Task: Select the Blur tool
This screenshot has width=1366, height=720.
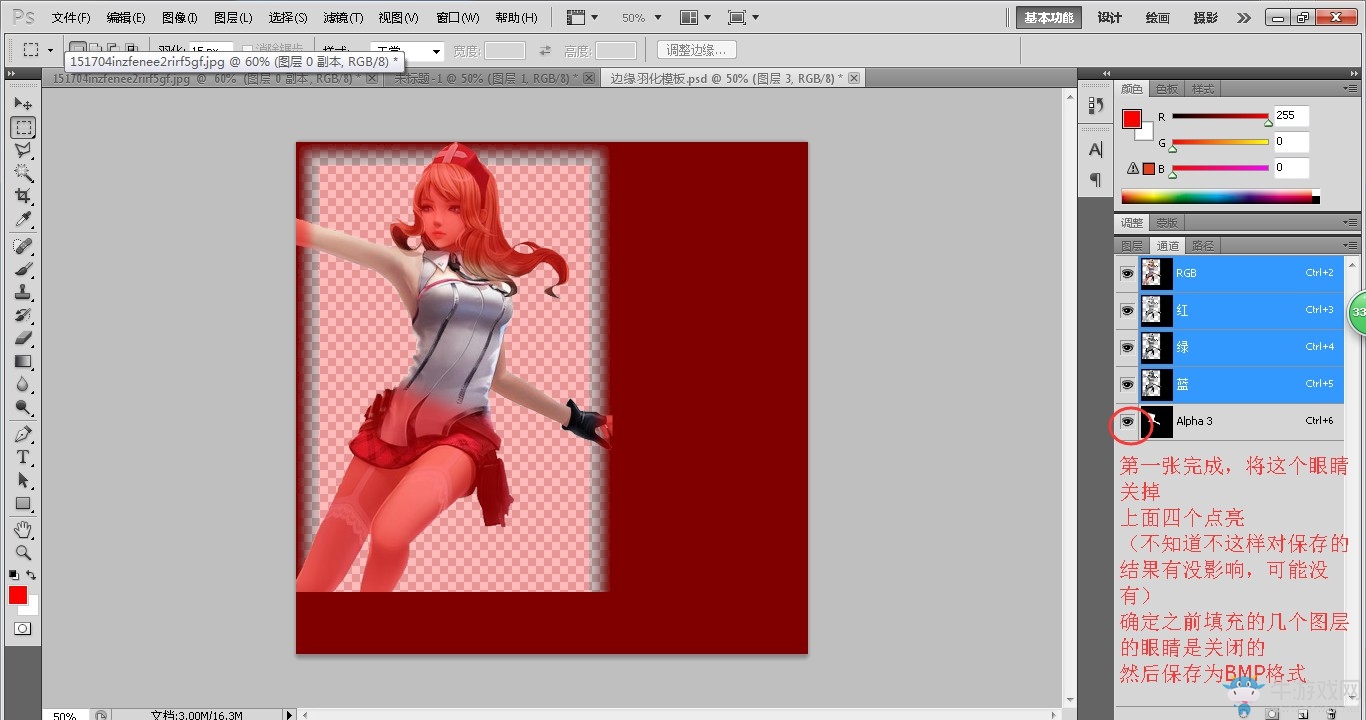Action: pos(23,384)
